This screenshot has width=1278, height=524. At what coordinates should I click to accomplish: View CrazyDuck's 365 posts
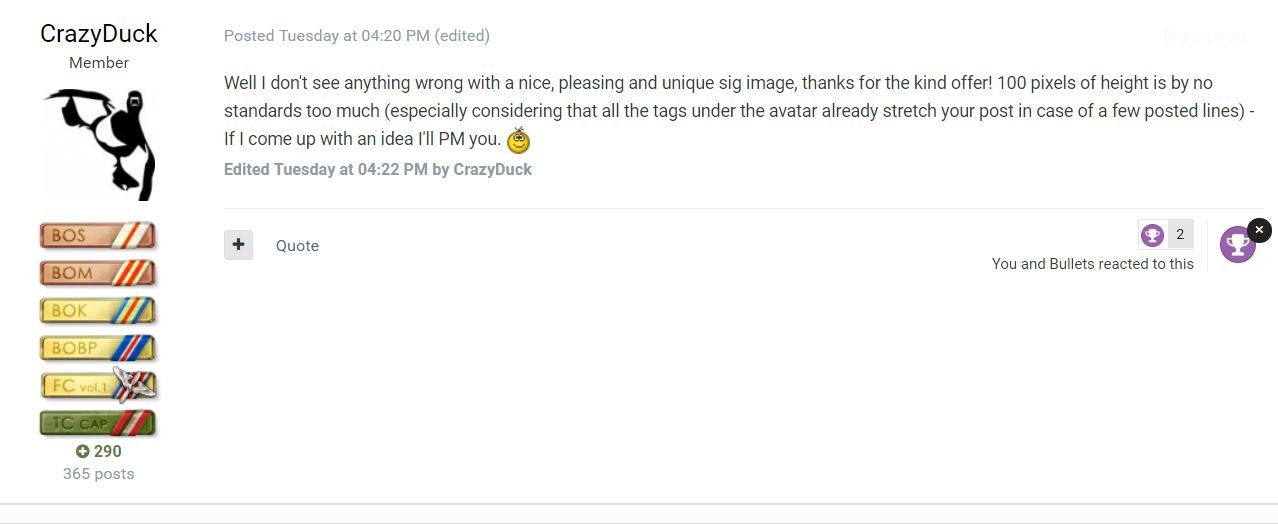pyautogui.click(x=98, y=474)
